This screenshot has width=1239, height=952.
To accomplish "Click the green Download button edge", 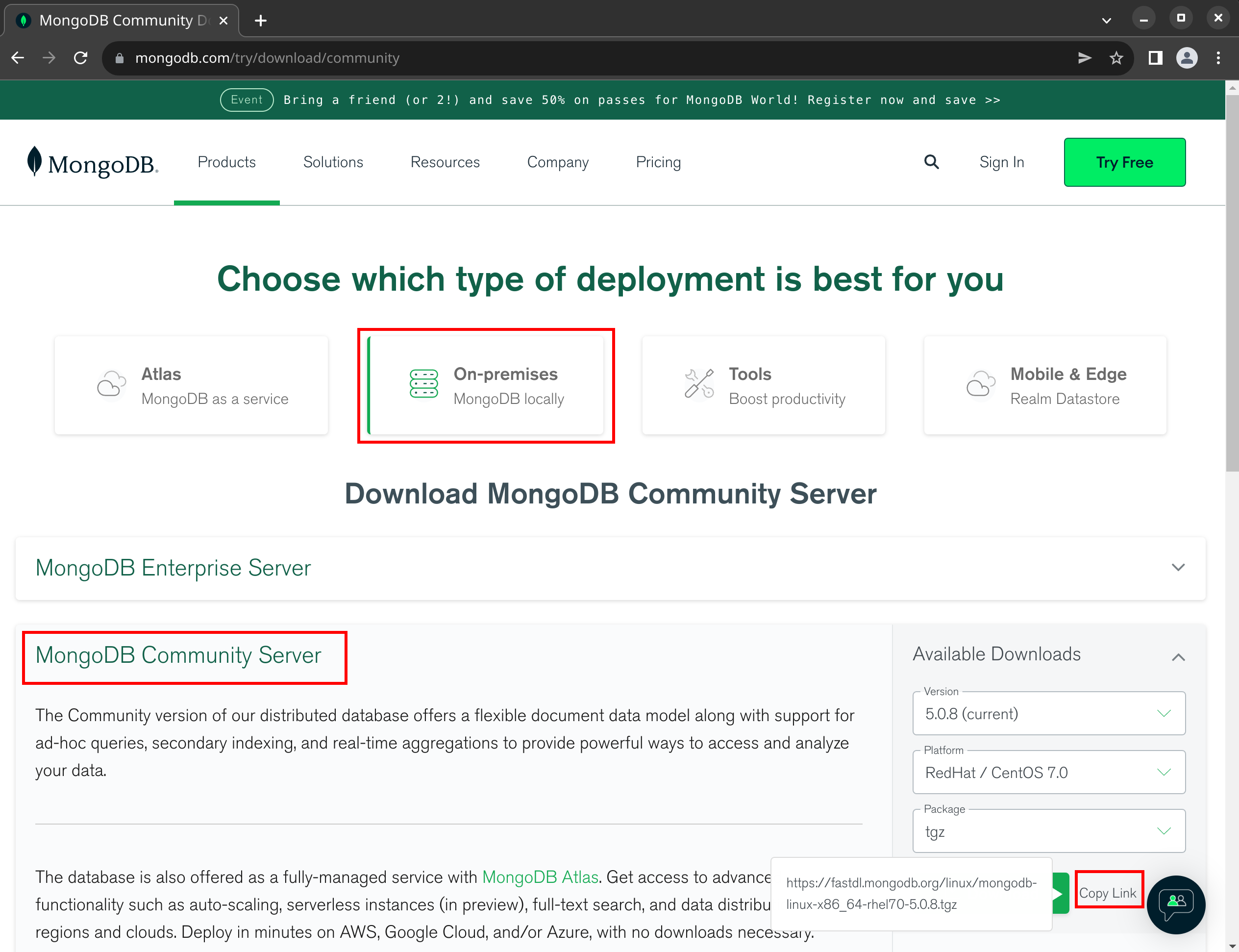I will click(1061, 894).
